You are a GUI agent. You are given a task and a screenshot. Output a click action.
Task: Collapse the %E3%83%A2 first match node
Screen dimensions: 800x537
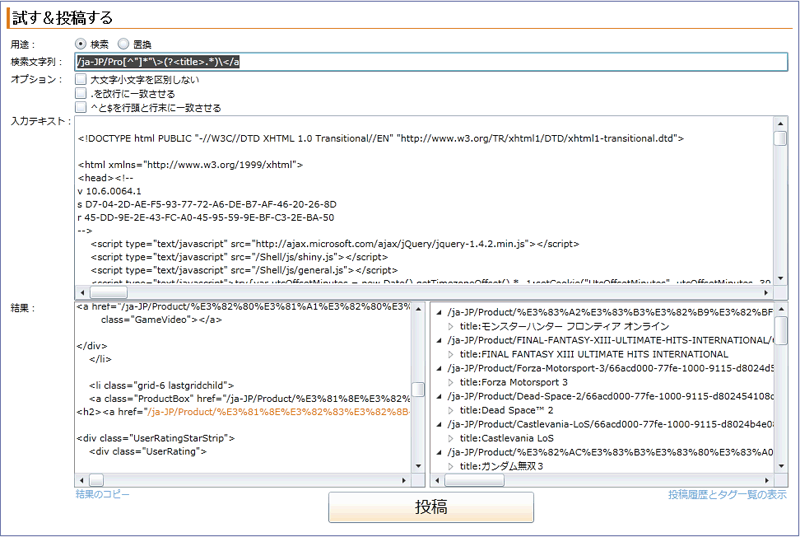point(439,312)
